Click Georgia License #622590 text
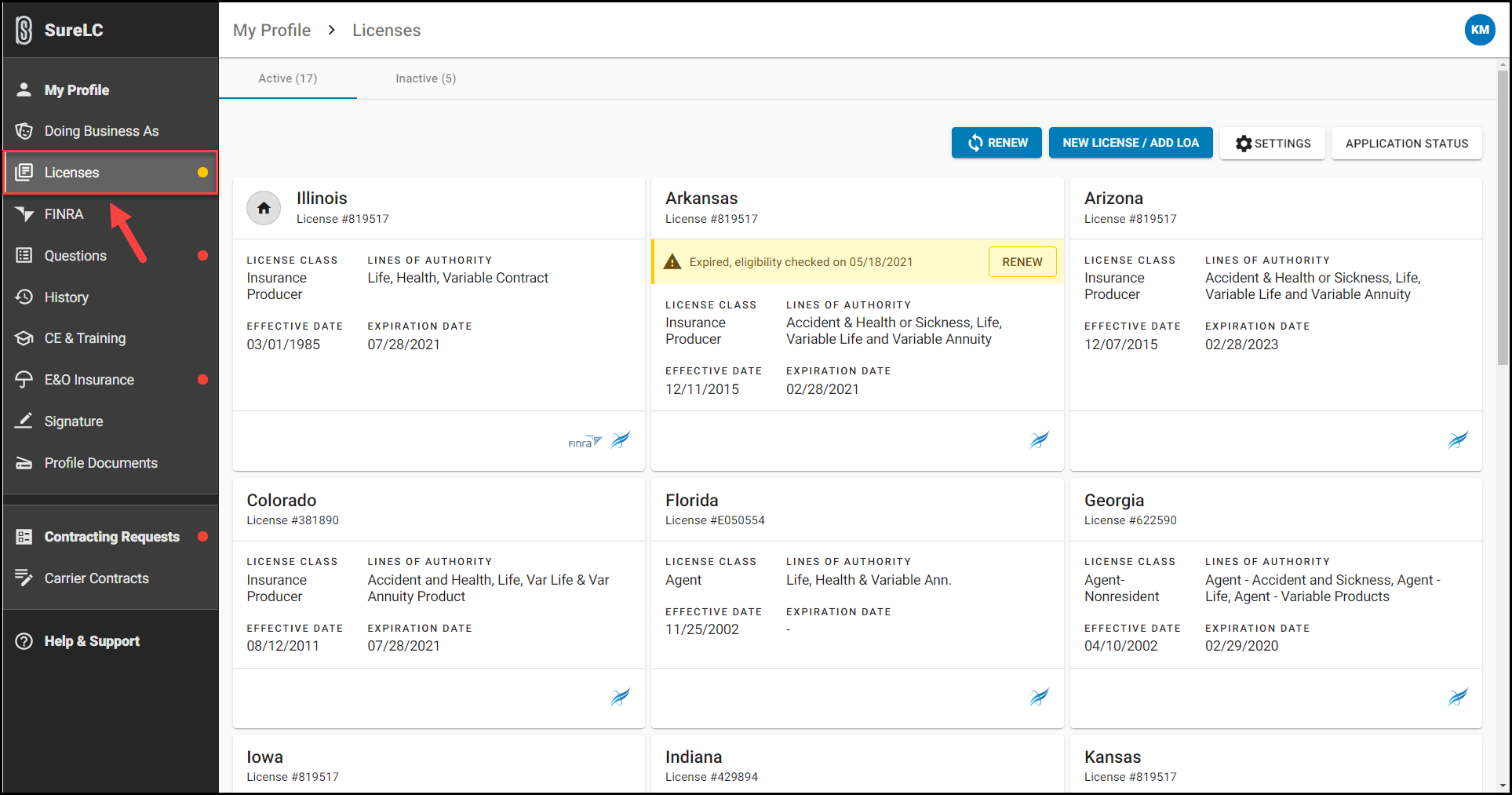 tap(1130, 520)
